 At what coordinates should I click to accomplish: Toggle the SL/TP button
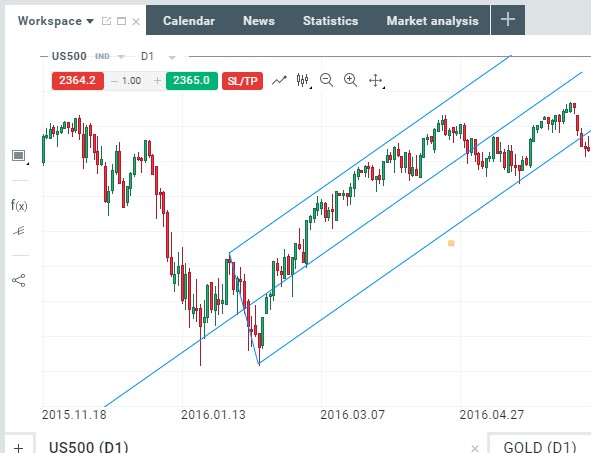coord(242,81)
